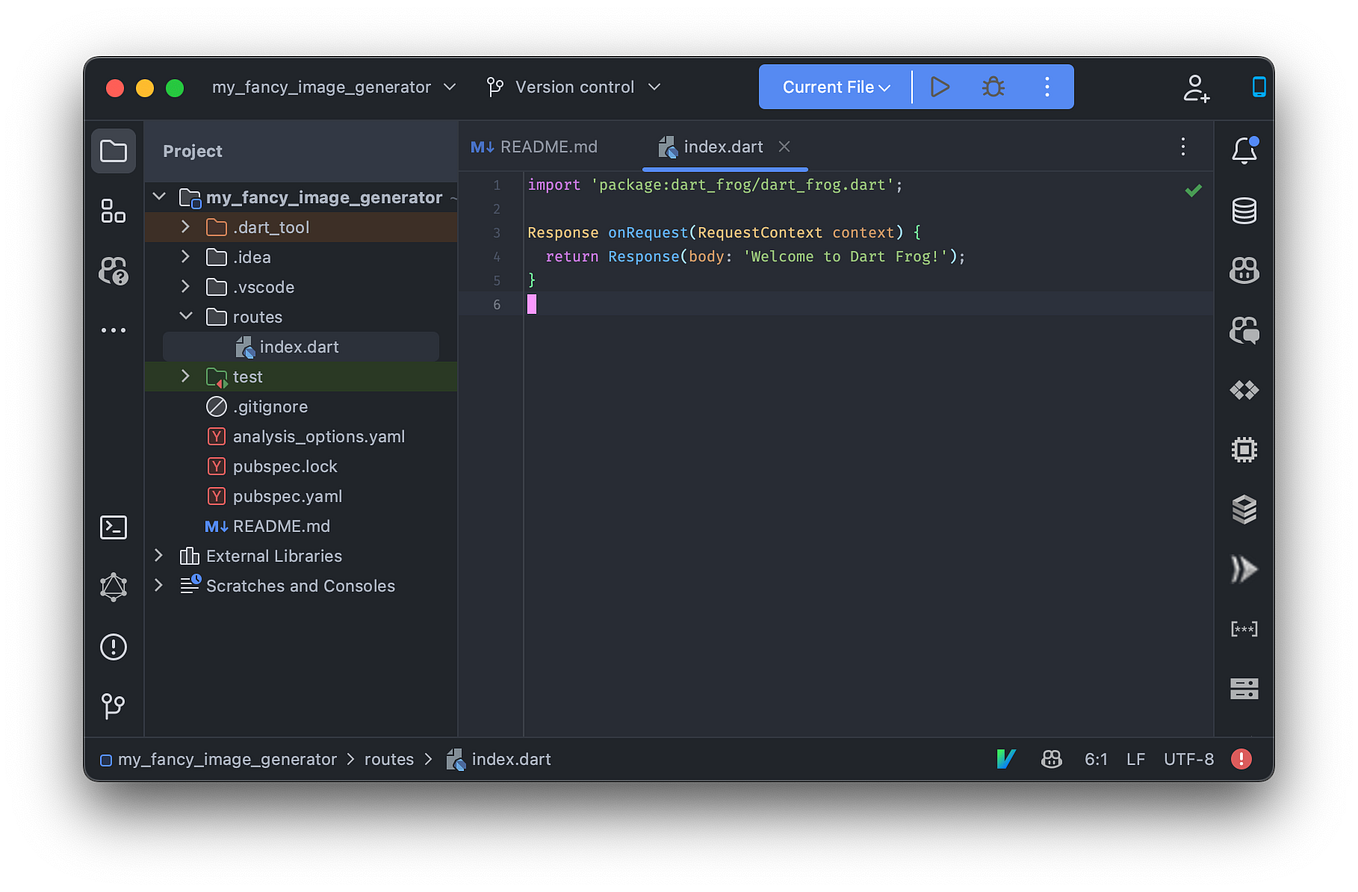
Task: Open the Device Manager chip icon
Action: [x=1244, y=449]
